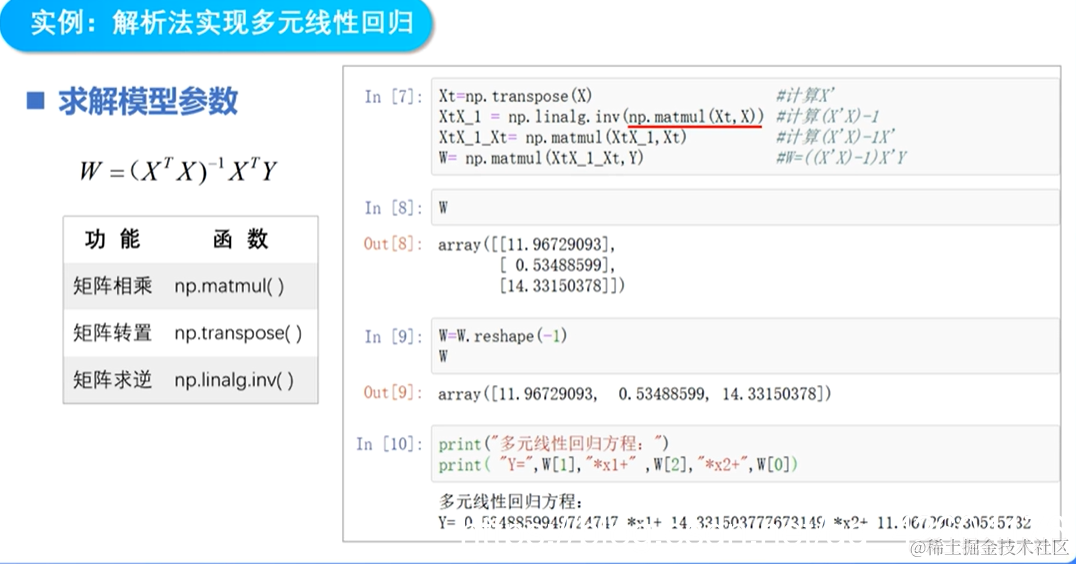
Task: Click the comment #计算X'
Action: point(805,96)
